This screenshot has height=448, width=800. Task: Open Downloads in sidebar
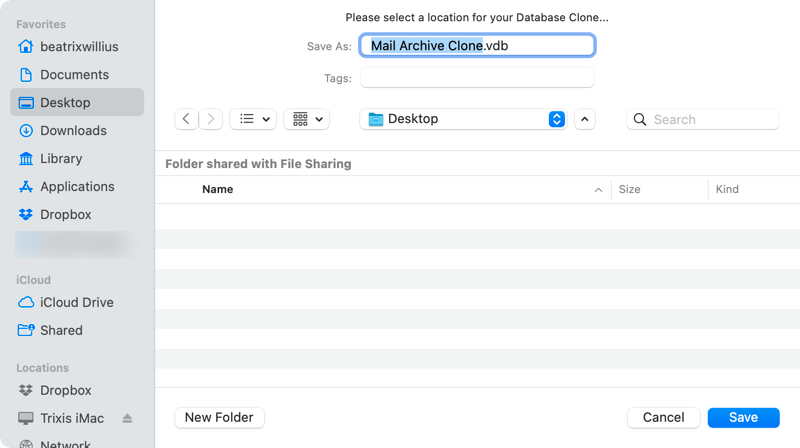[77, 131]
